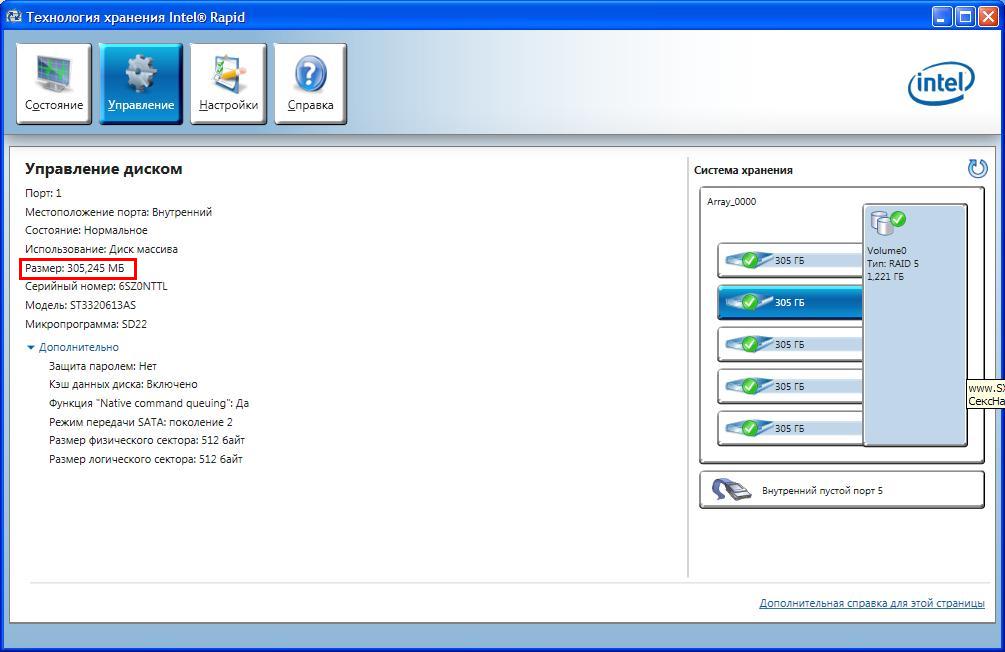
Task: Click Состояние: Нормальное line
Action: point(86,230)
